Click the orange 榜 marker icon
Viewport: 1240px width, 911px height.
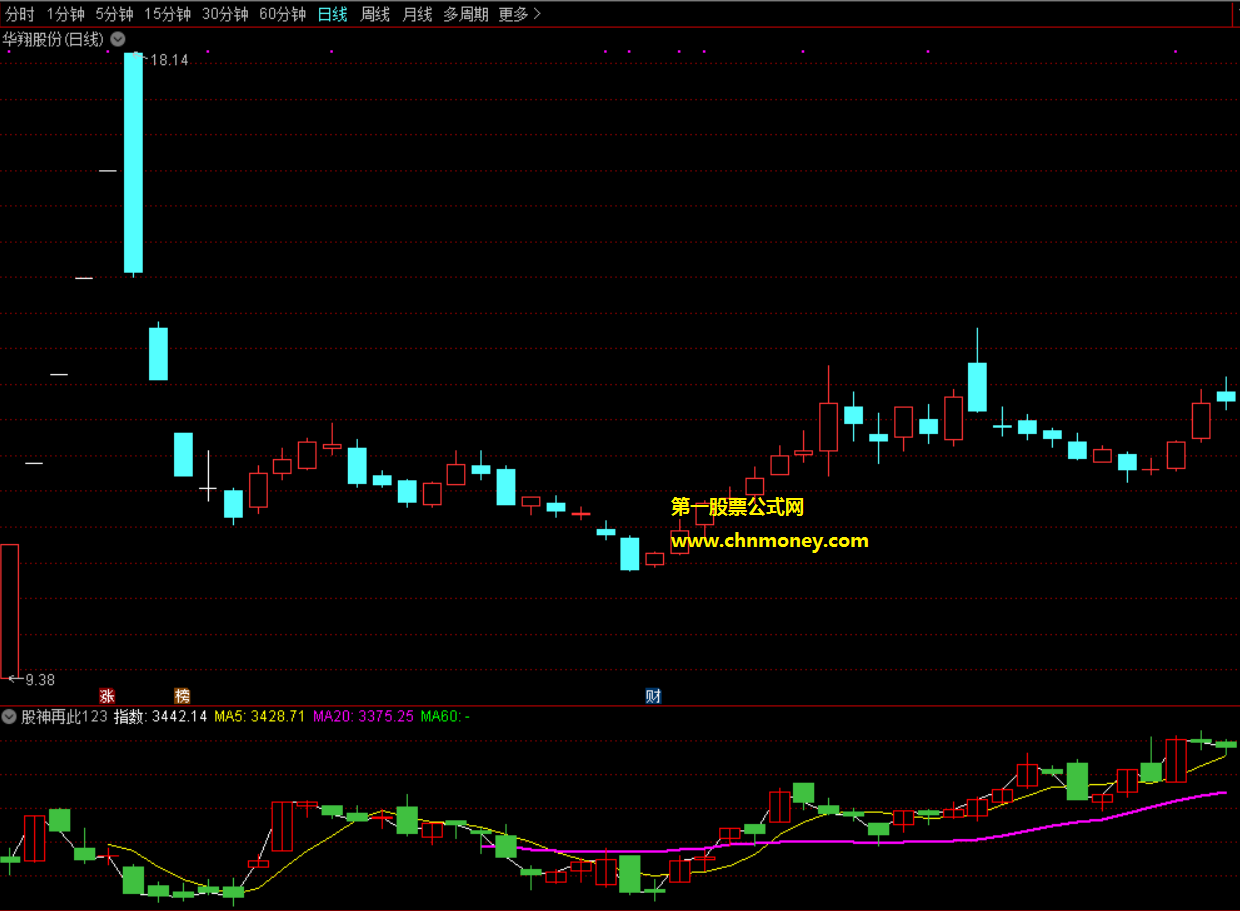[x=182, y=696]
